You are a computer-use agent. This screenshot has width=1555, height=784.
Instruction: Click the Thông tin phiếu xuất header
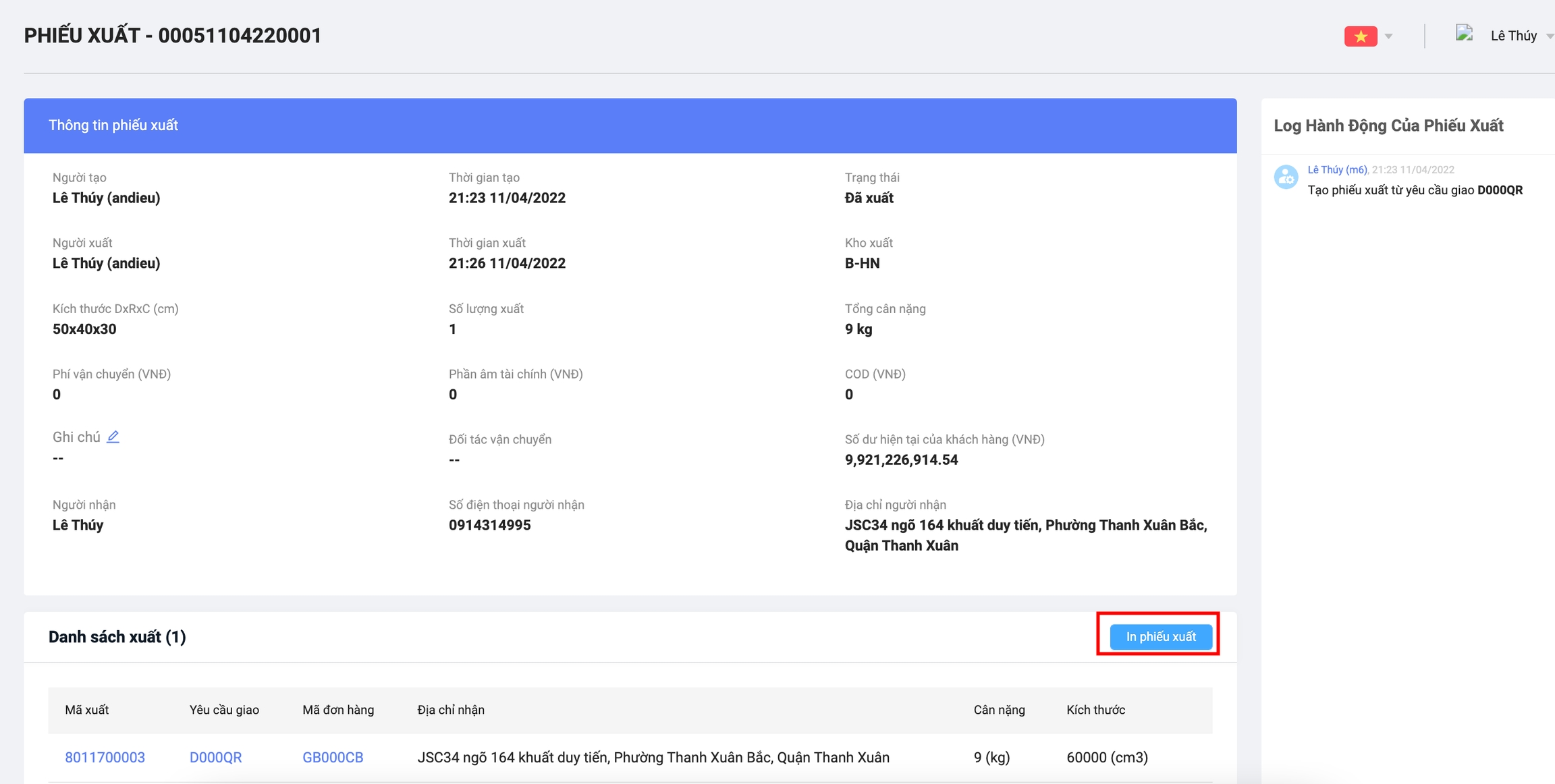(113, 125)
